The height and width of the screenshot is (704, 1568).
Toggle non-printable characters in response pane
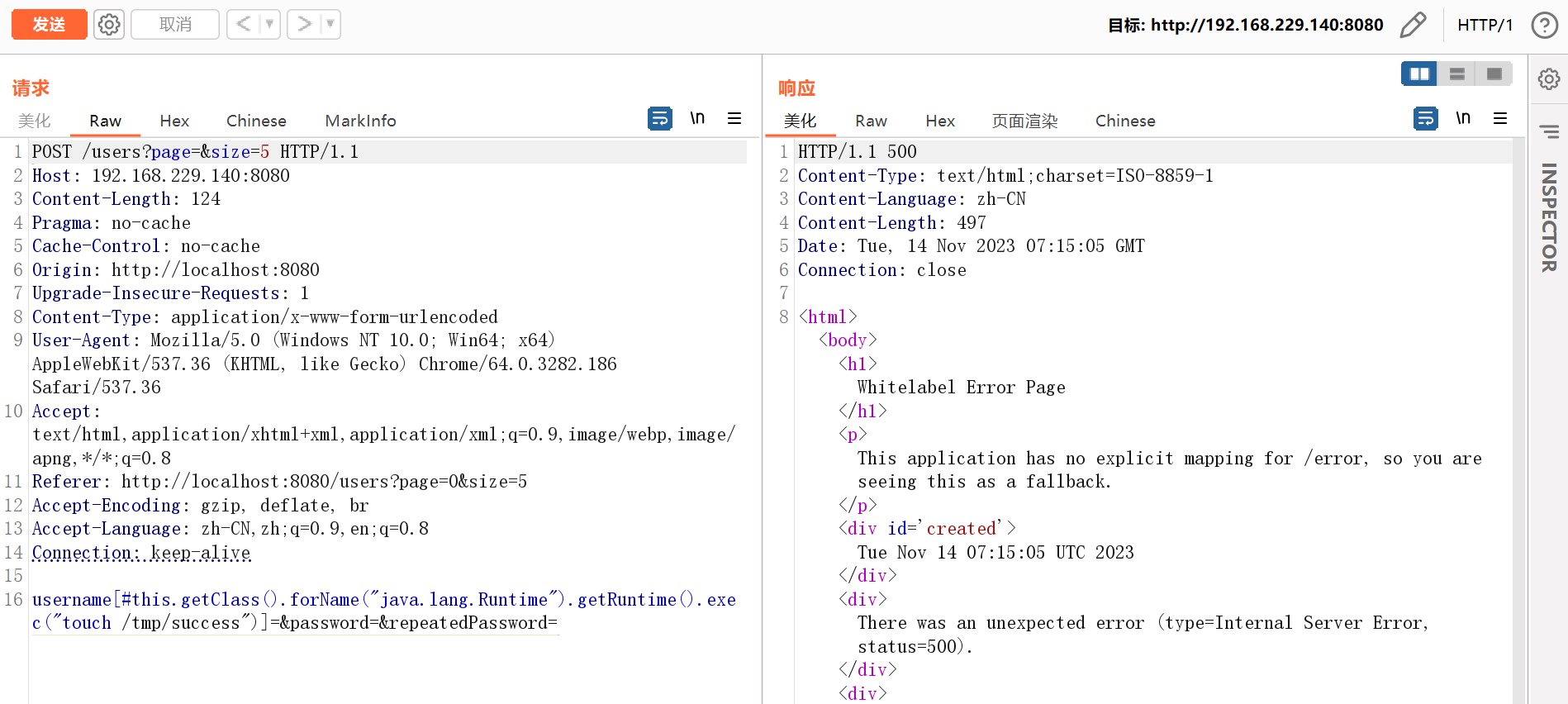click(x=1463, y=118)
